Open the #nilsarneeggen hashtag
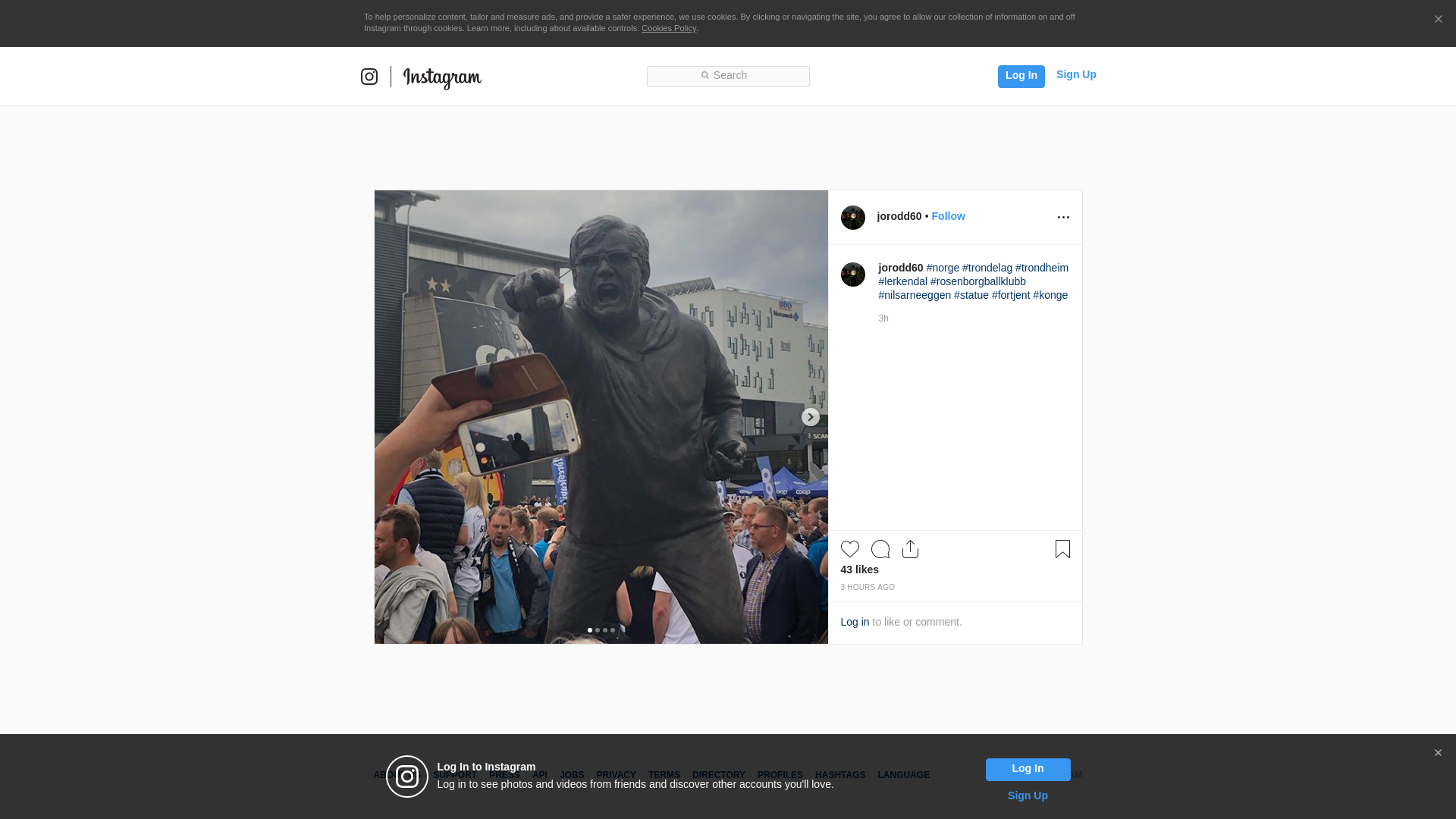Viewport: 1456px width, 819px height. point(915,295)
